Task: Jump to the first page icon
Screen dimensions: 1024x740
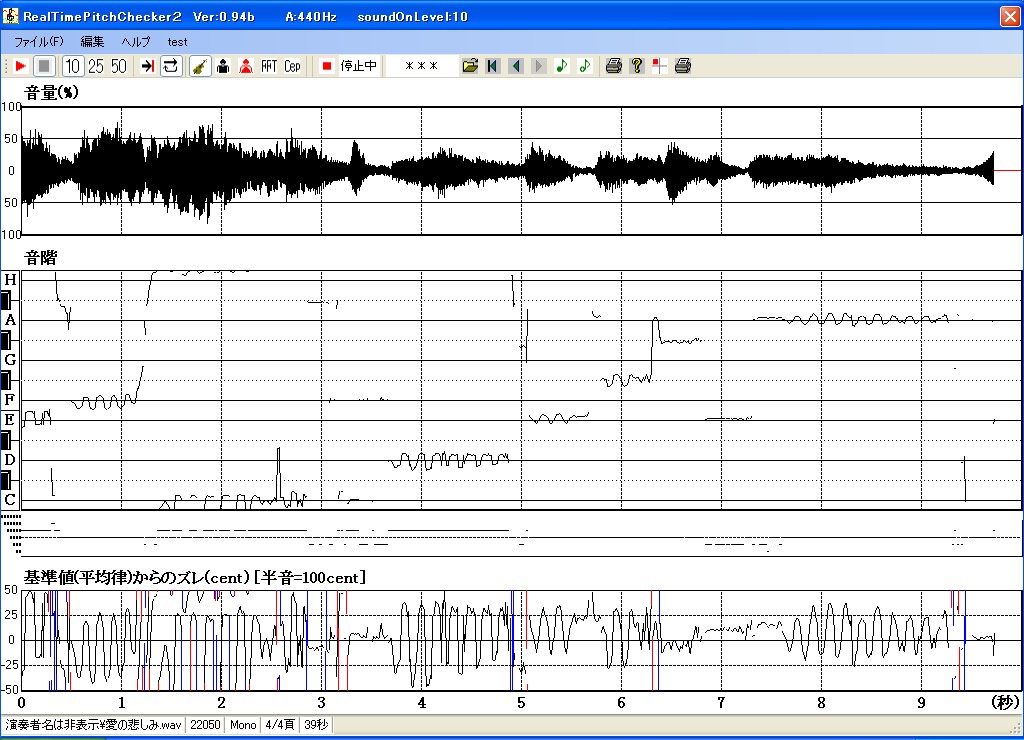Action: pyautogui.click(x=493, y=66)
